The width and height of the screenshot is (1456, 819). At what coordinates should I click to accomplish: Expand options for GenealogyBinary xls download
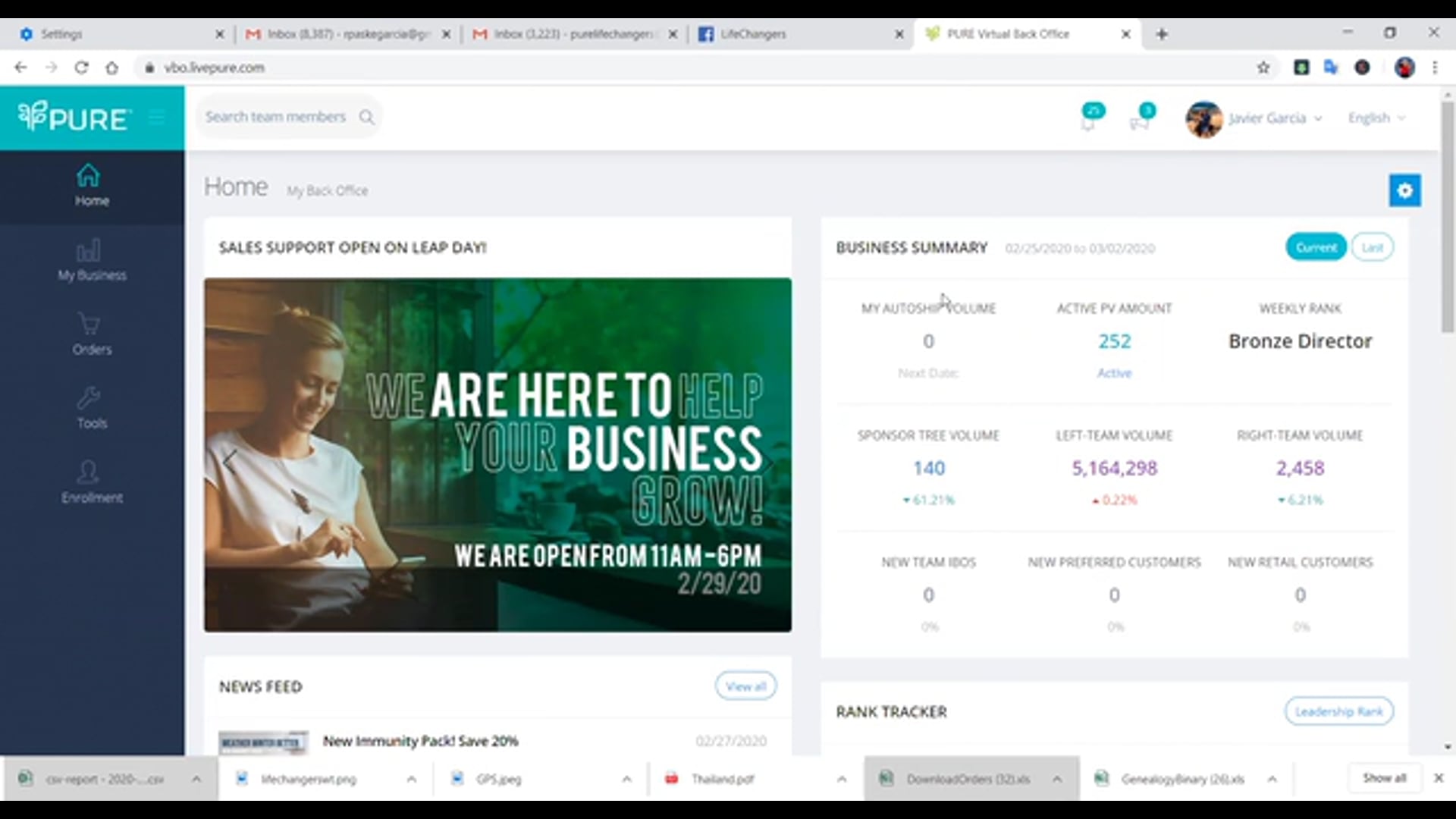1272,779
